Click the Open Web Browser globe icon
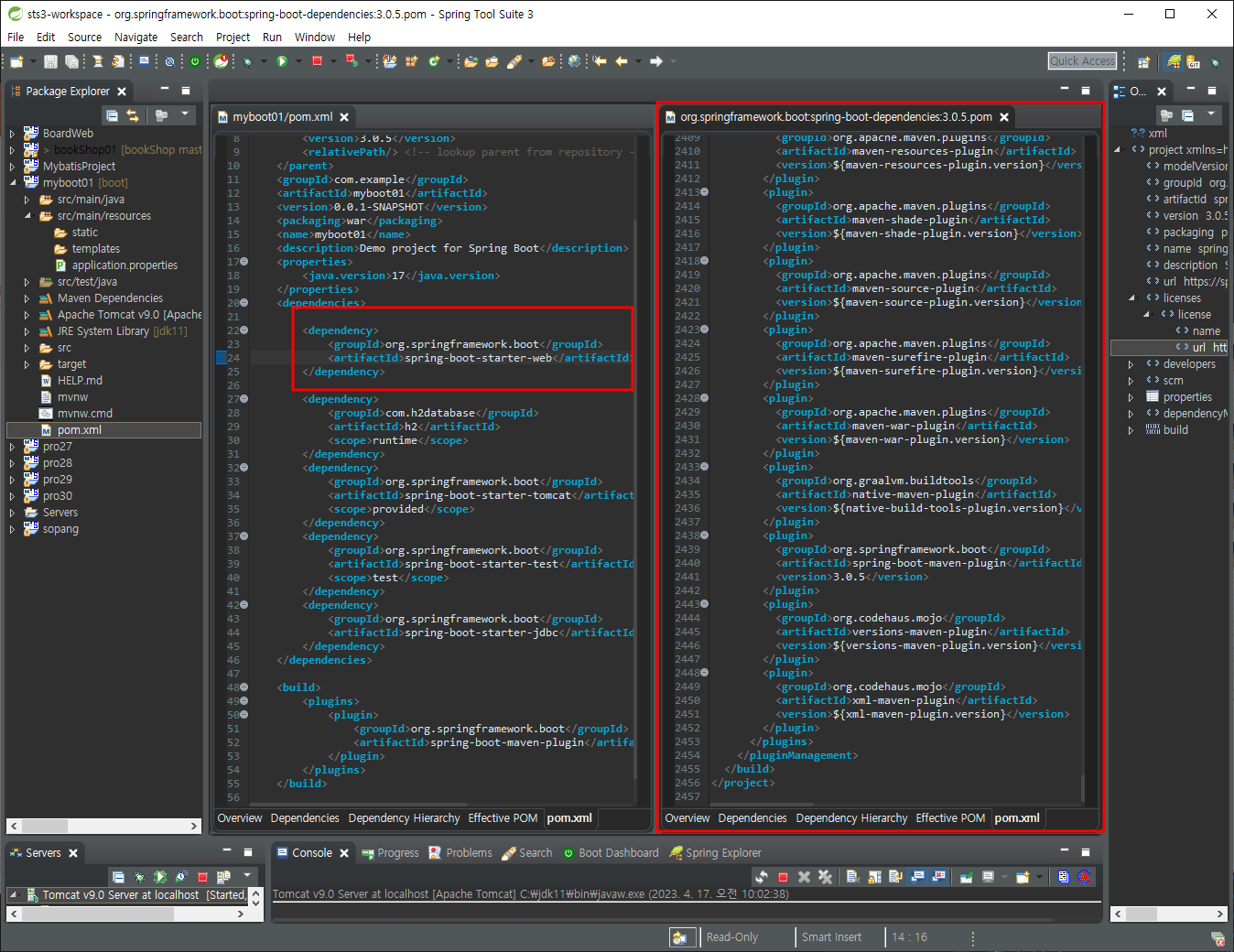This screenshot has height=952, width=1234. point(574,61)
